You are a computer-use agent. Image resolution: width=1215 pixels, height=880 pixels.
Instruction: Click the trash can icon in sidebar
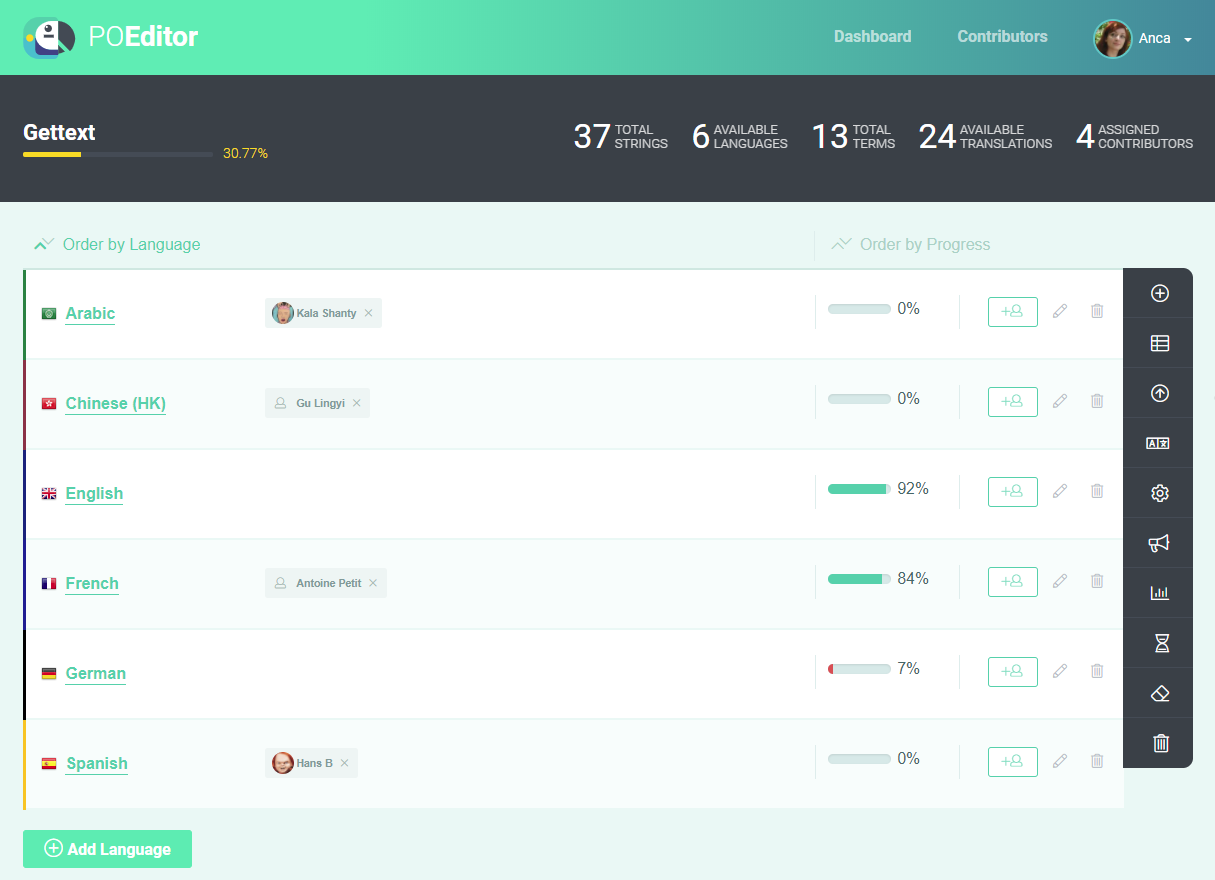1161,743
